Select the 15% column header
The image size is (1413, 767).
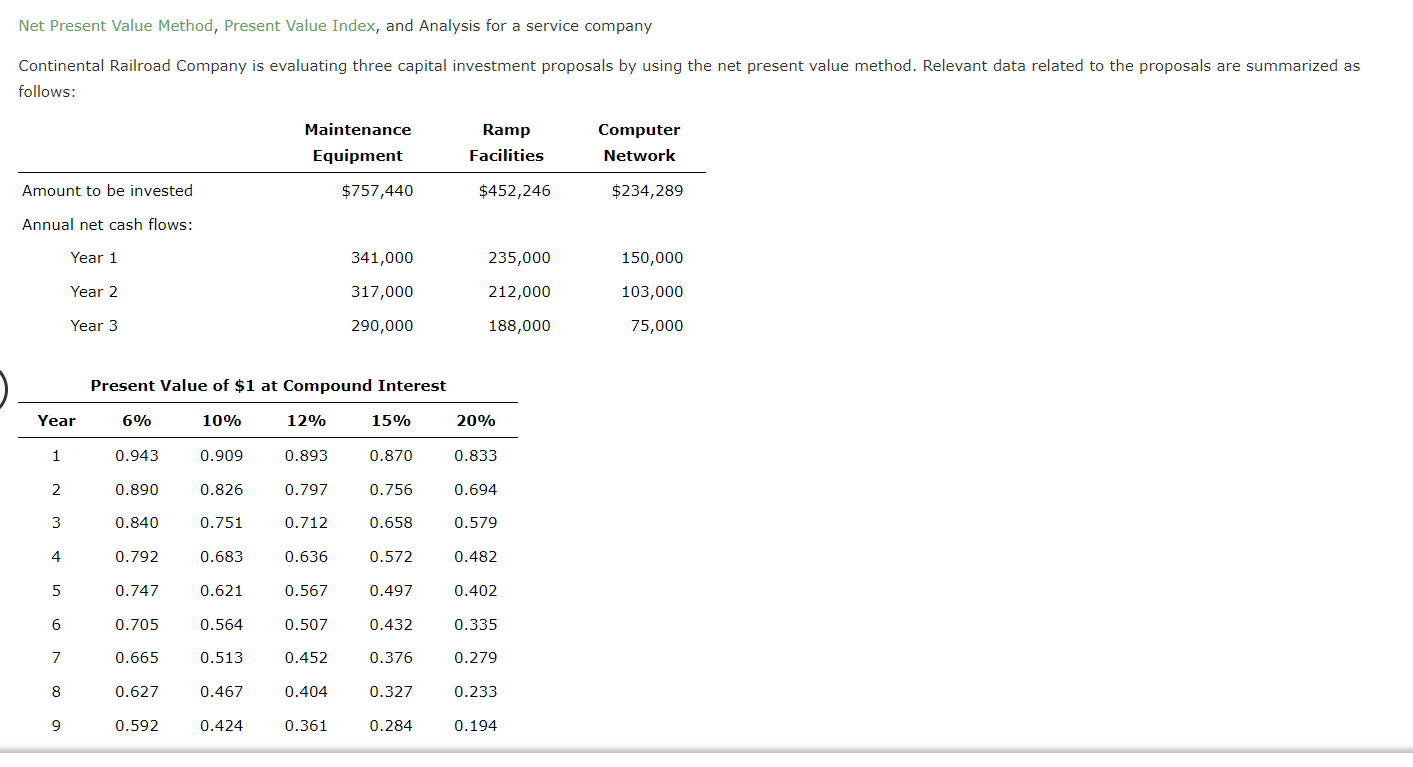391,421
